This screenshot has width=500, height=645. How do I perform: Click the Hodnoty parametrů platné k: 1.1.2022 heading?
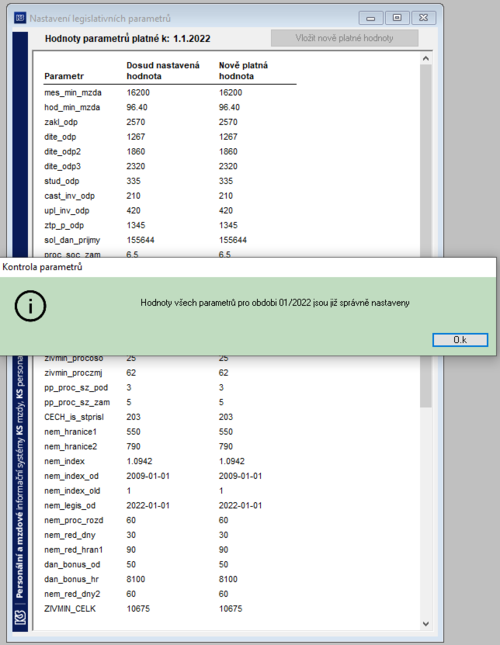127,39
